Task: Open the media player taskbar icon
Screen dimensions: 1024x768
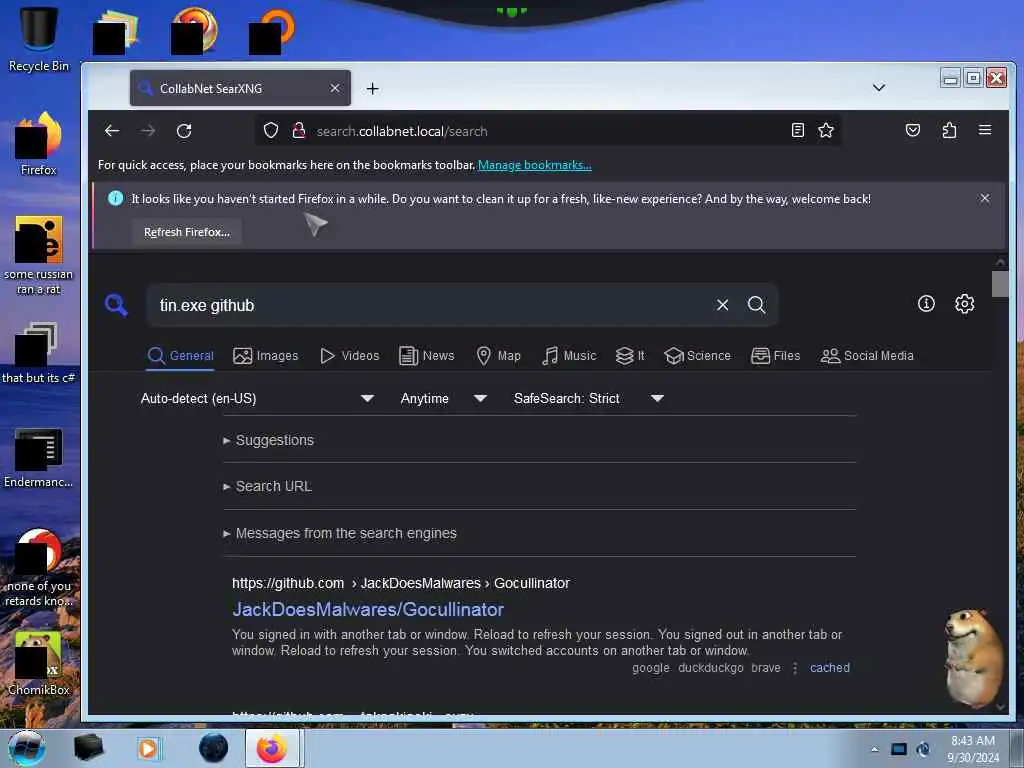Action: pos(149,748)
